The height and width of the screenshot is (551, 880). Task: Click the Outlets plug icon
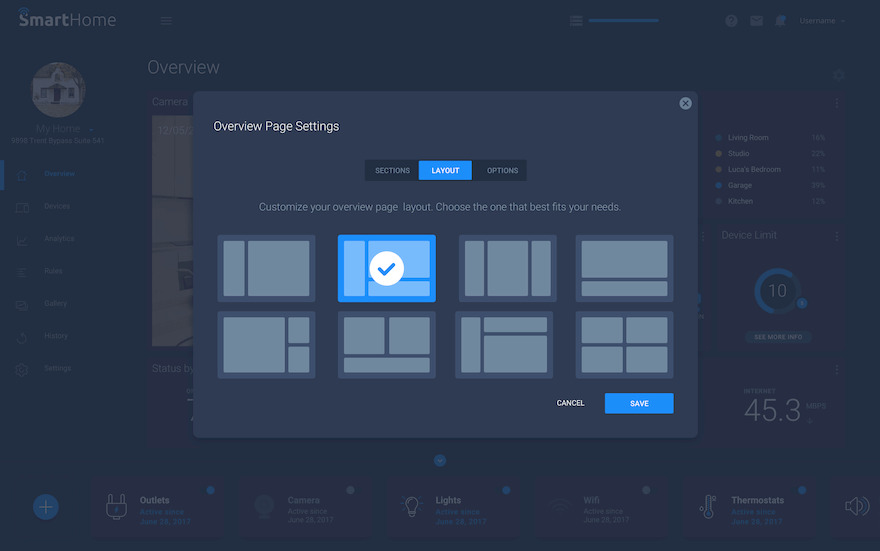[116, 507]
